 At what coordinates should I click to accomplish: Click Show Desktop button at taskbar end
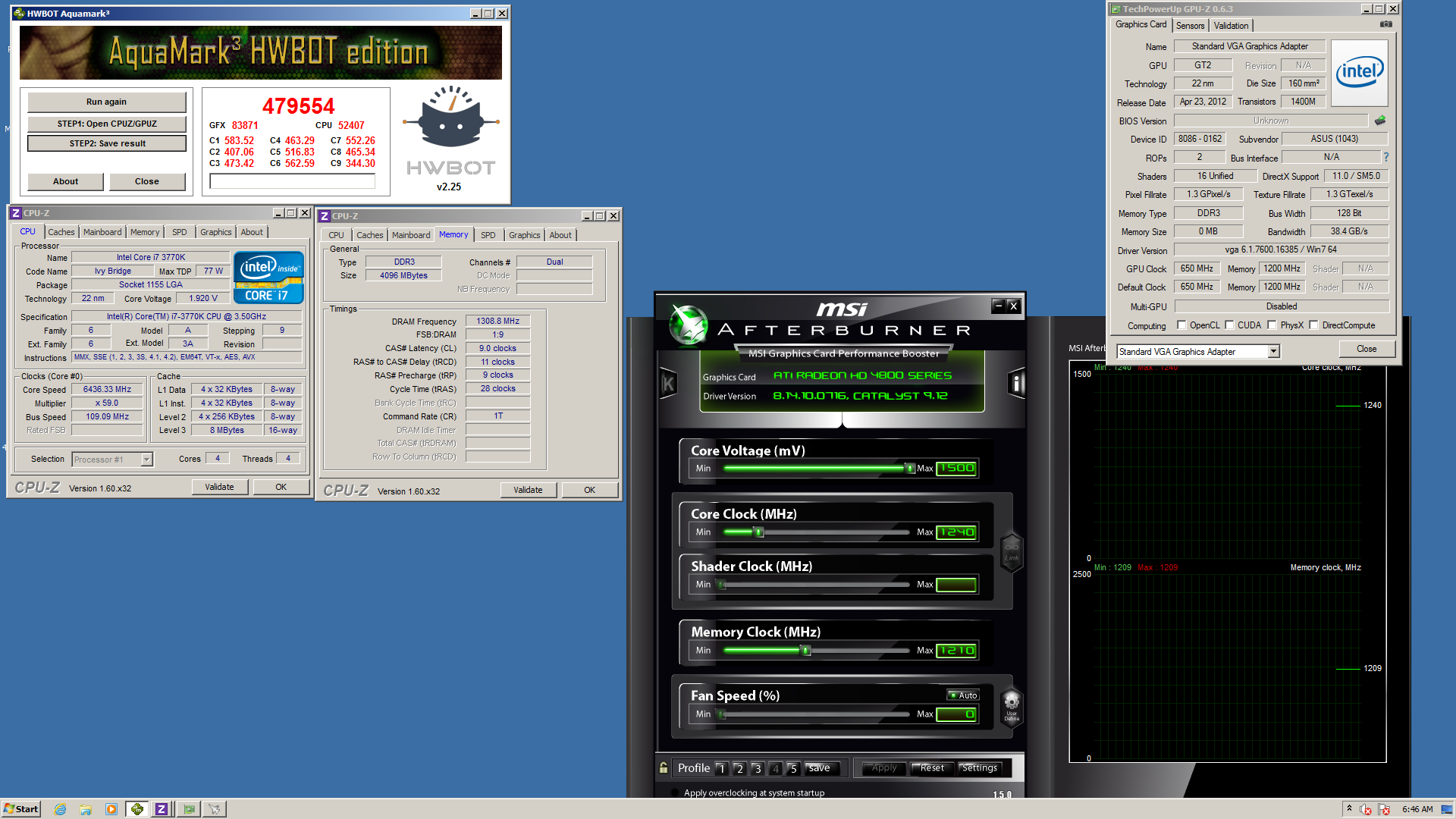click(1447, 809)
